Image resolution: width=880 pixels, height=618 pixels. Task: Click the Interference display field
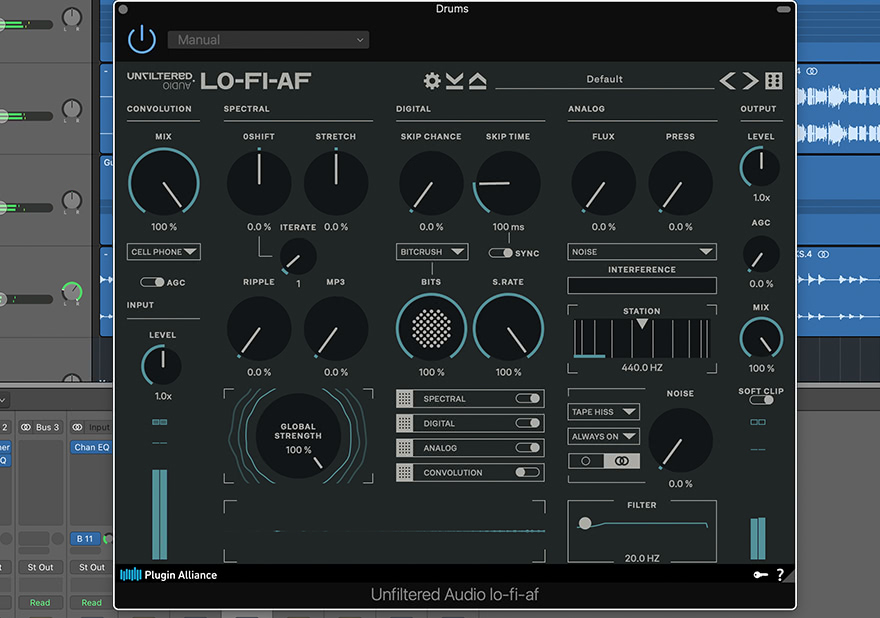(x=642, y=285)
